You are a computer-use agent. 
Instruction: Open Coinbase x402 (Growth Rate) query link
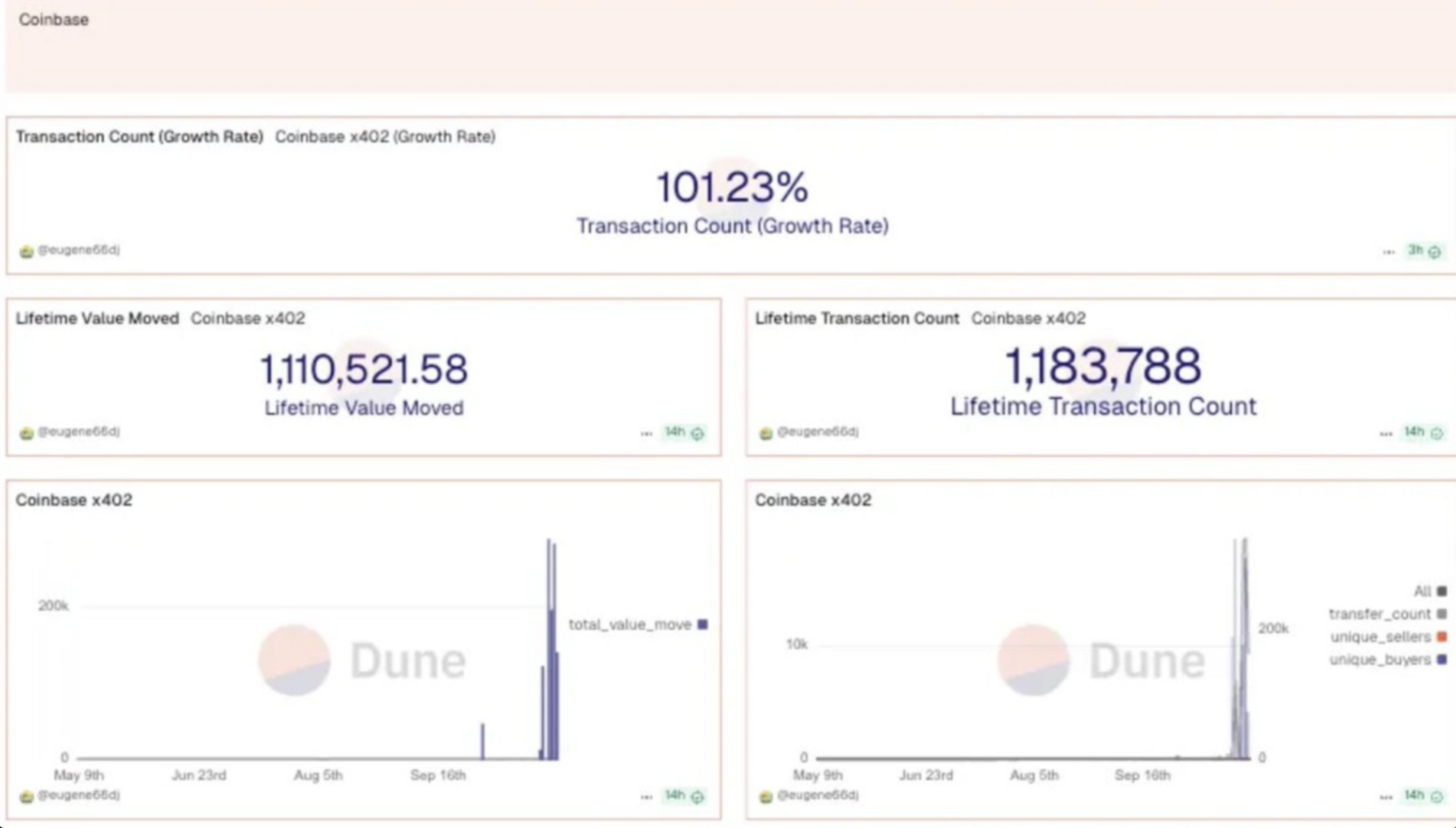[x=385, y=136]
